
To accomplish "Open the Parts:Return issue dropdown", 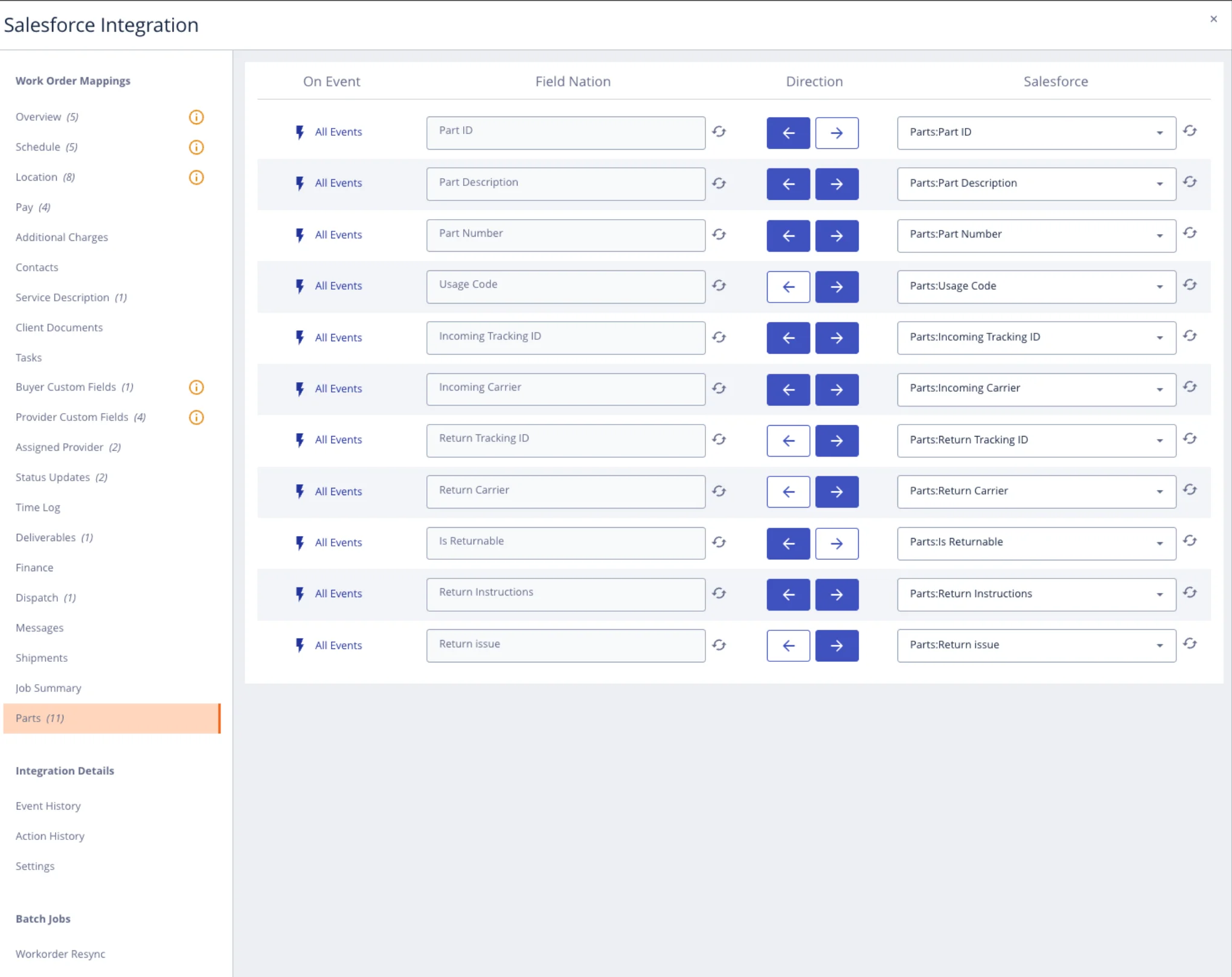I will (1036, 645).
